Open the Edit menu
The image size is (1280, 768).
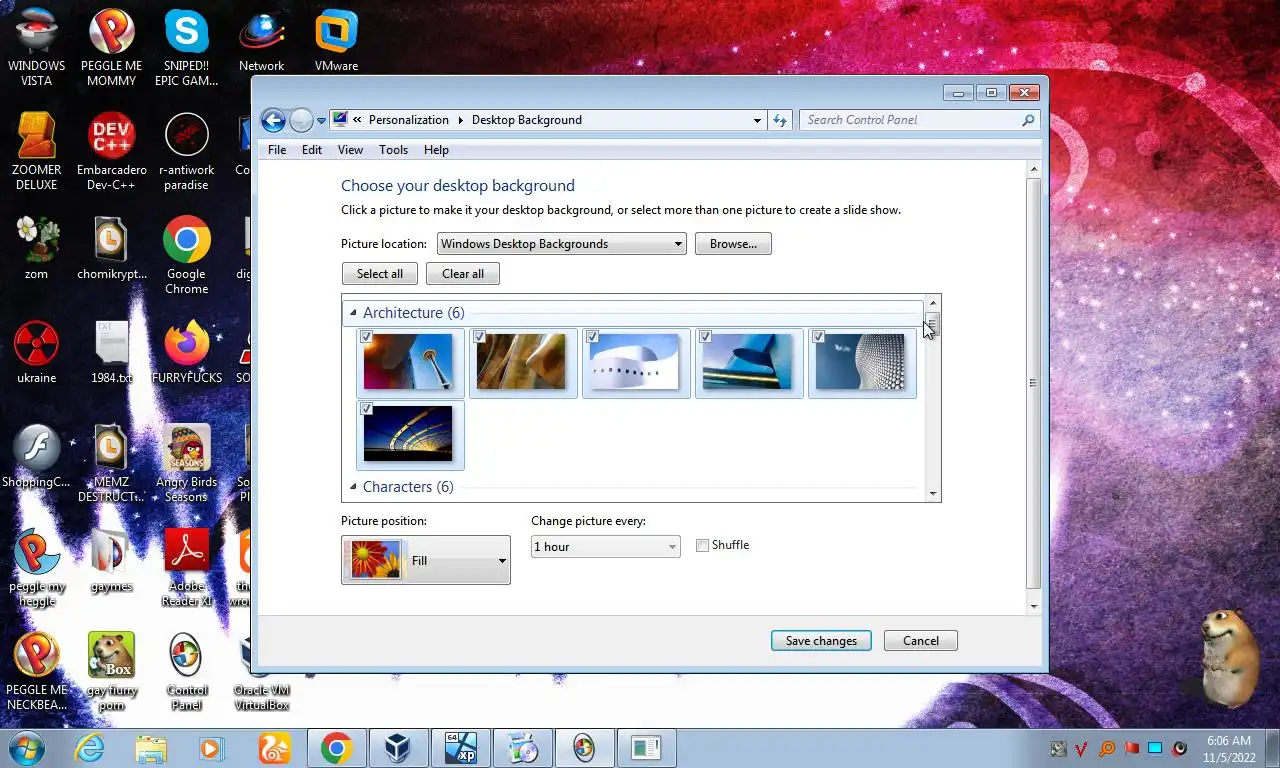[312, 150]
